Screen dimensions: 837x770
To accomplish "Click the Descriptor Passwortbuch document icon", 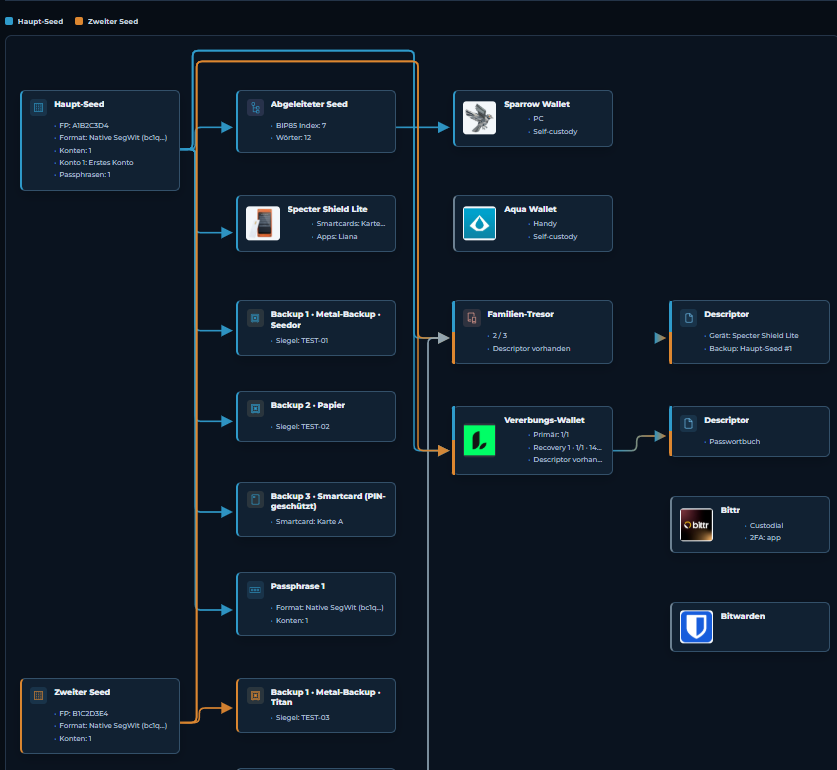I will pyautogui.click(x=689, y=423).
